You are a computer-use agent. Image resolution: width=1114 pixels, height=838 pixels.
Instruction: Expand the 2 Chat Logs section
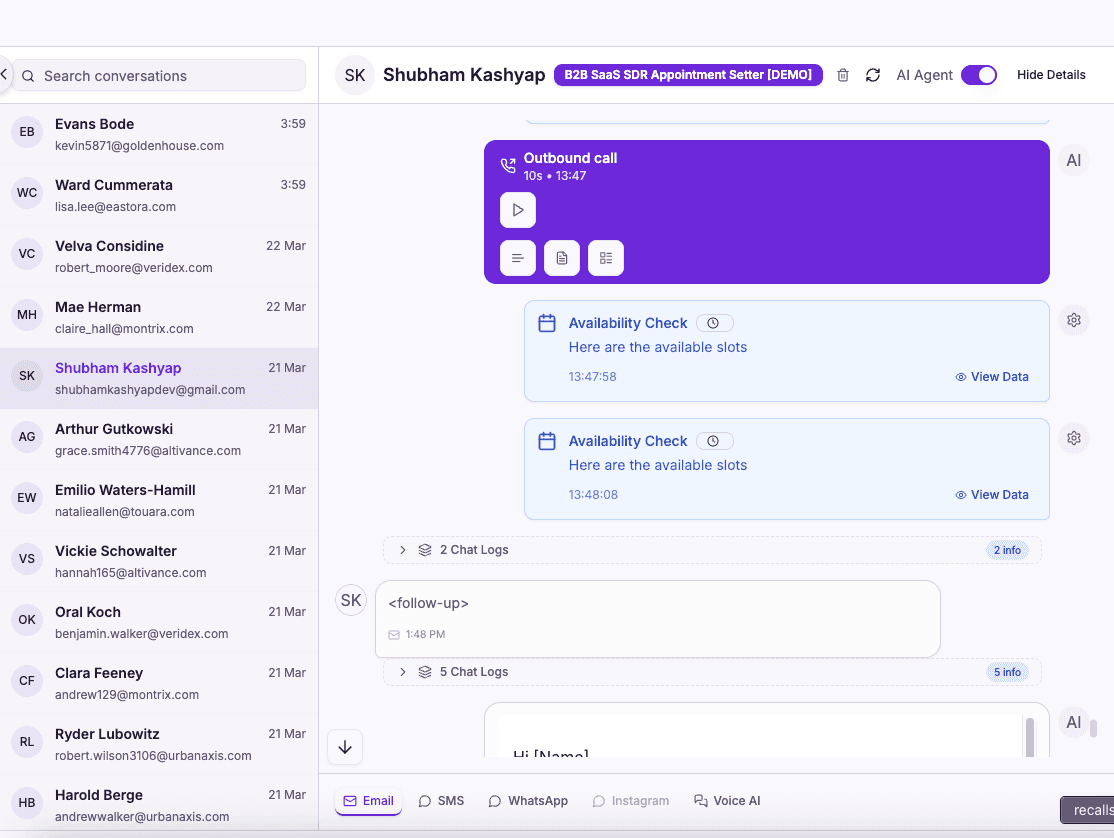(402, 549)
